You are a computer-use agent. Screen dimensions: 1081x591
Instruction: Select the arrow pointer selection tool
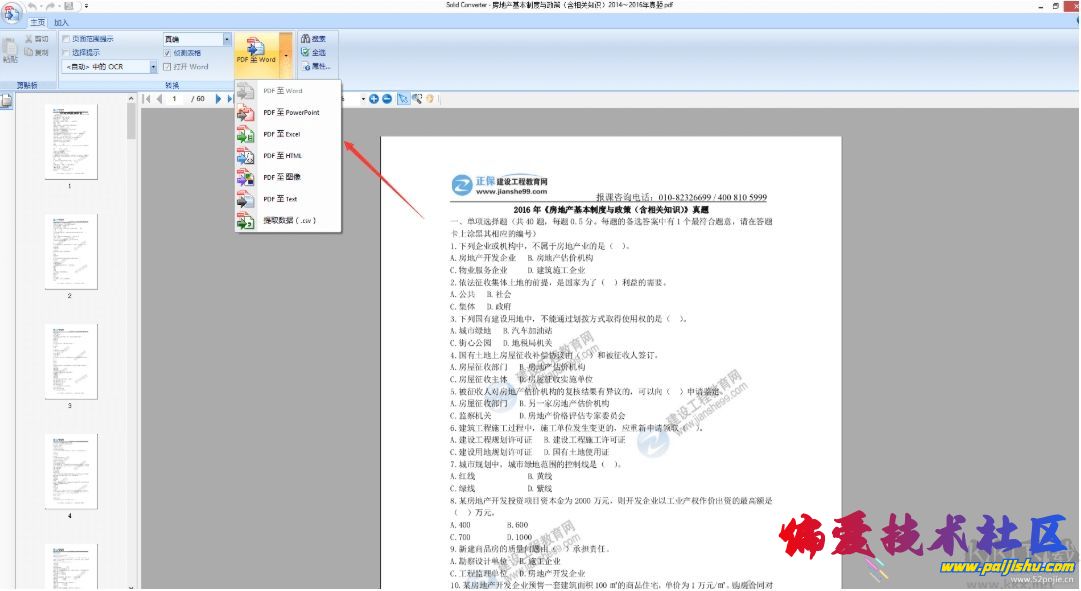coord(403,99)
